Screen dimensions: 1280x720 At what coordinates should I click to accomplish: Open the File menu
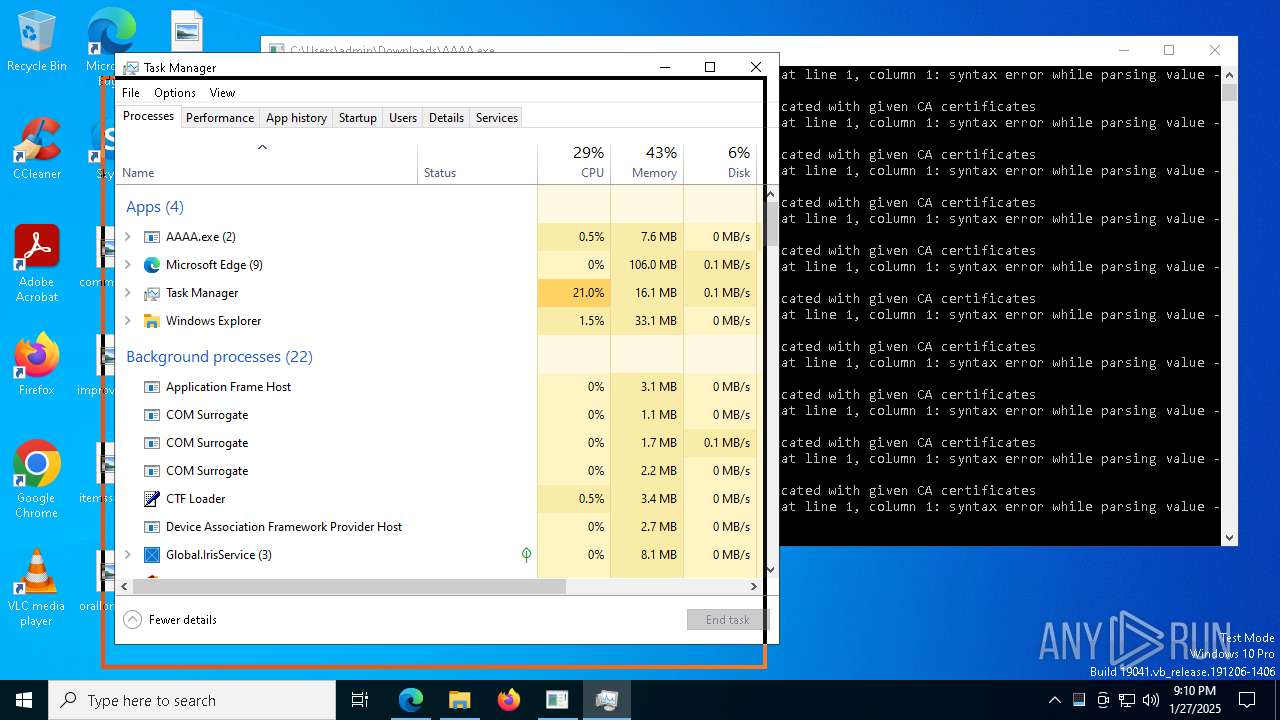(131, 93)
